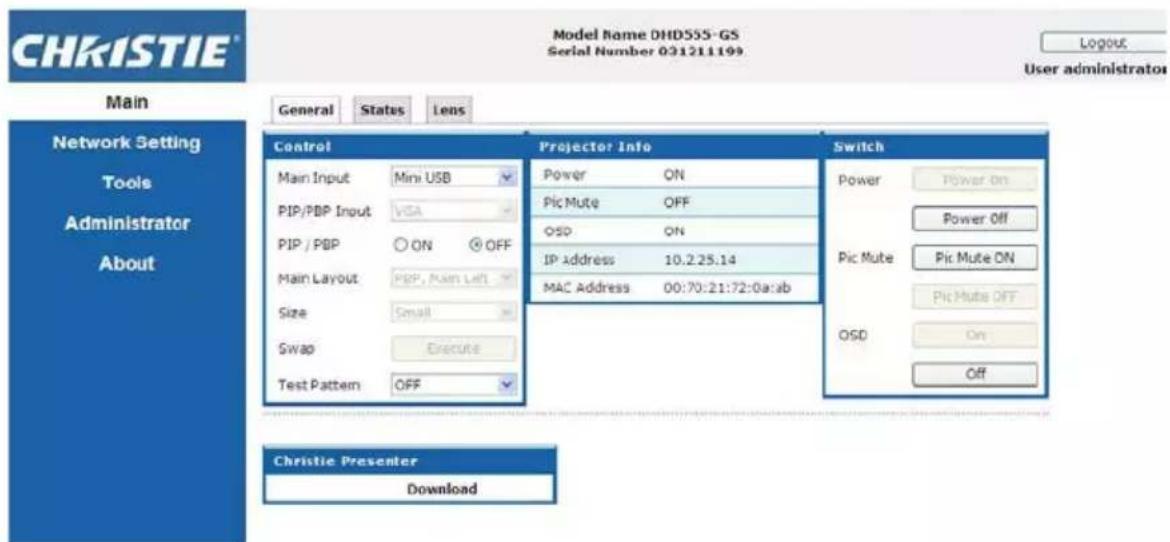Click the Power Off button

click(x=975, y=219)
